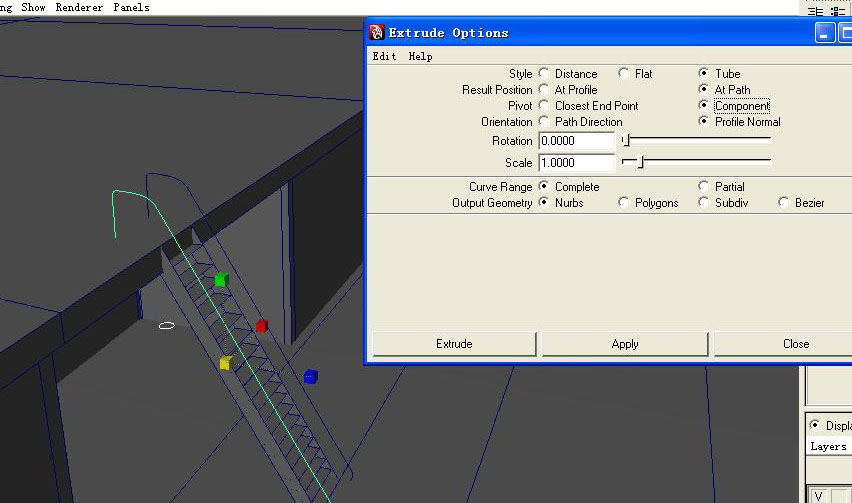
Task: Select the small white circle profile curve
Action: [167, 325]
